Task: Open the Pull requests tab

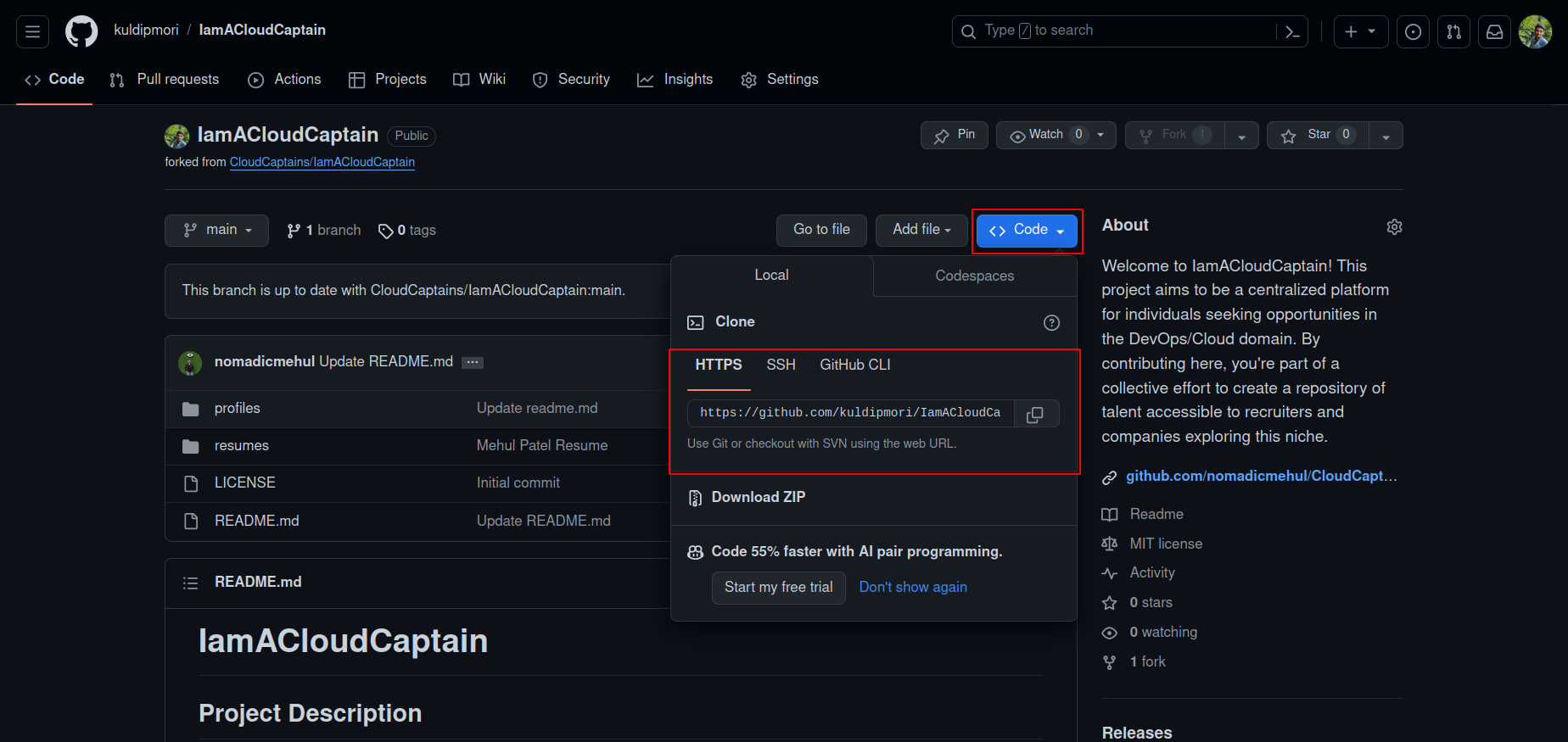Action: tap(165, 80)
